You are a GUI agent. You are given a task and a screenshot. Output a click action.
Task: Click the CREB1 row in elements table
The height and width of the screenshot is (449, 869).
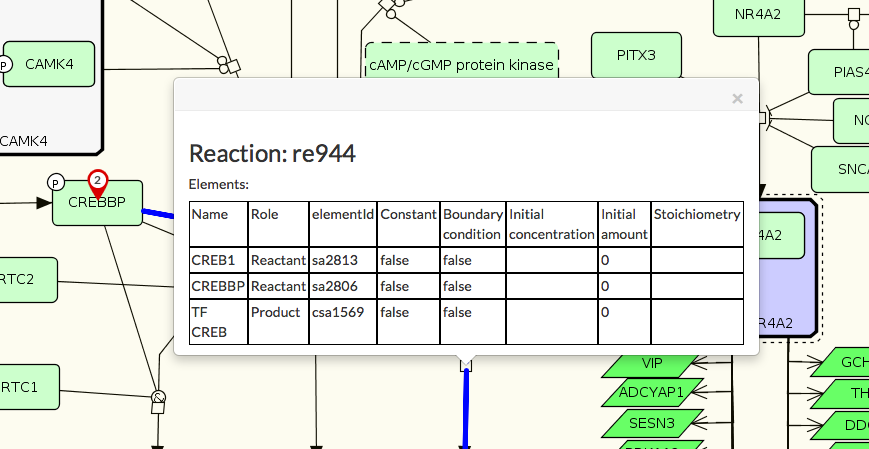[x=218, y=260]
